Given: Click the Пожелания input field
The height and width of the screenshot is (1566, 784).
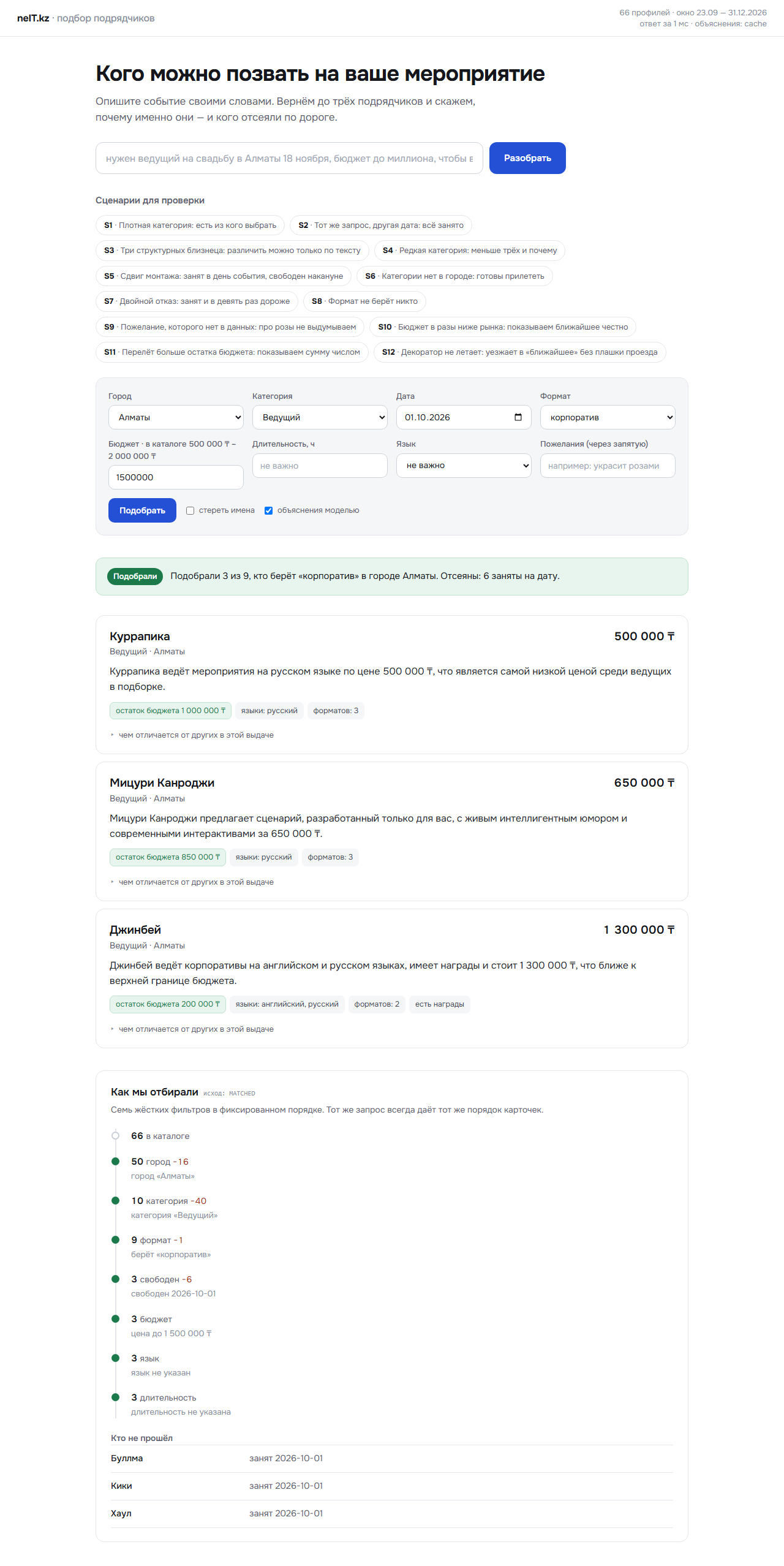Looking at the screenshot, I should [x=608, y=466].
